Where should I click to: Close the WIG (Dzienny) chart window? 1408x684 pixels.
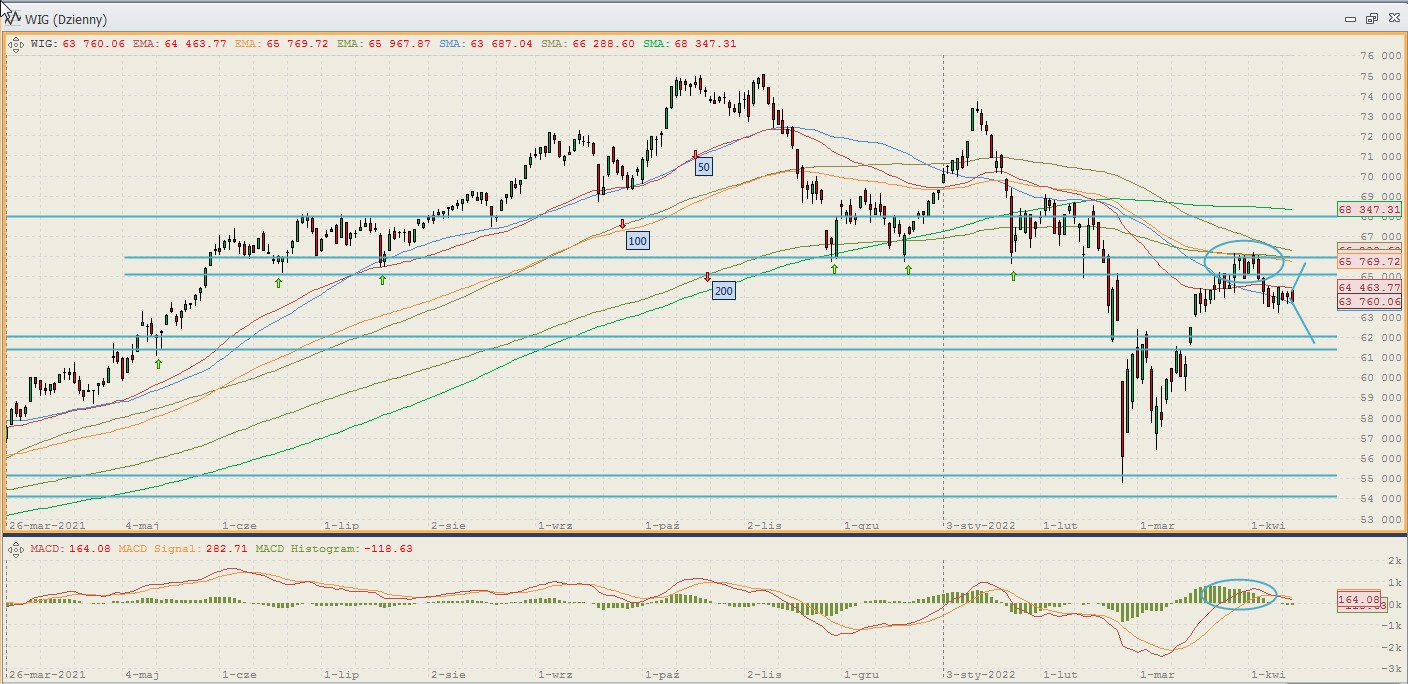pyautogui.click(x=1392, y=19)
